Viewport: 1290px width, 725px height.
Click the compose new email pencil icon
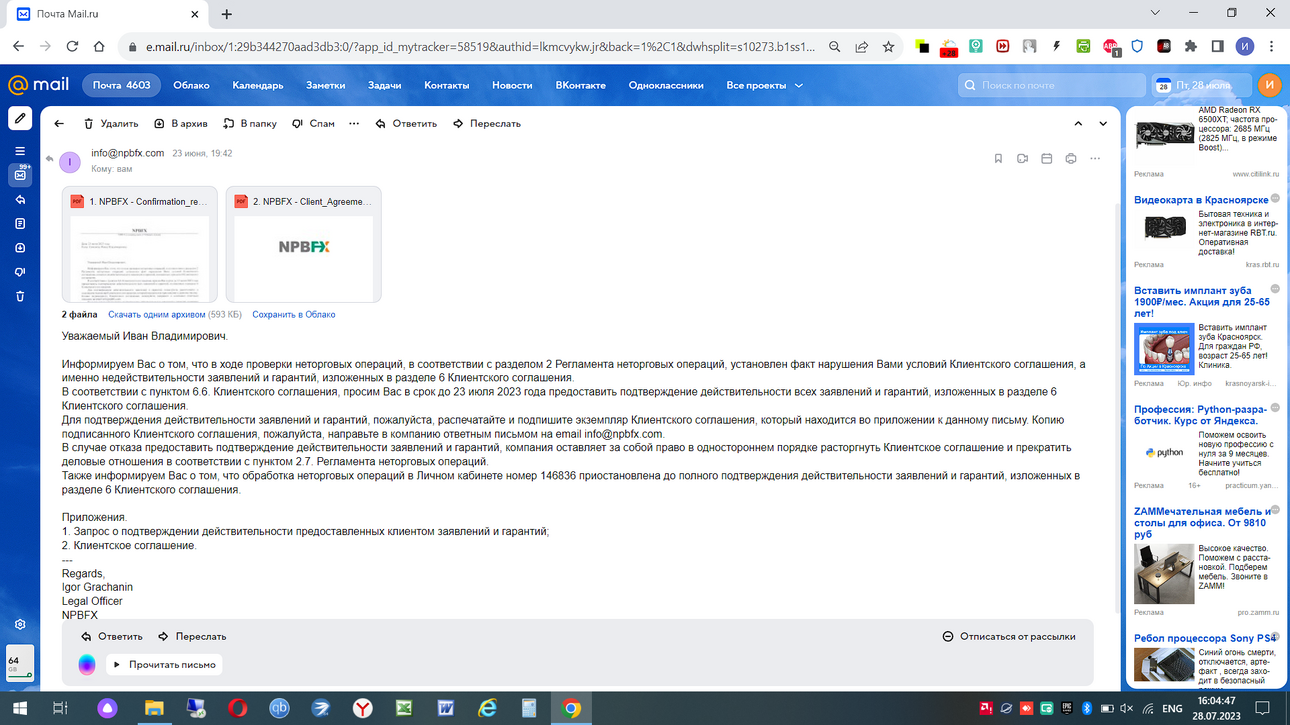tap(20, 118)
